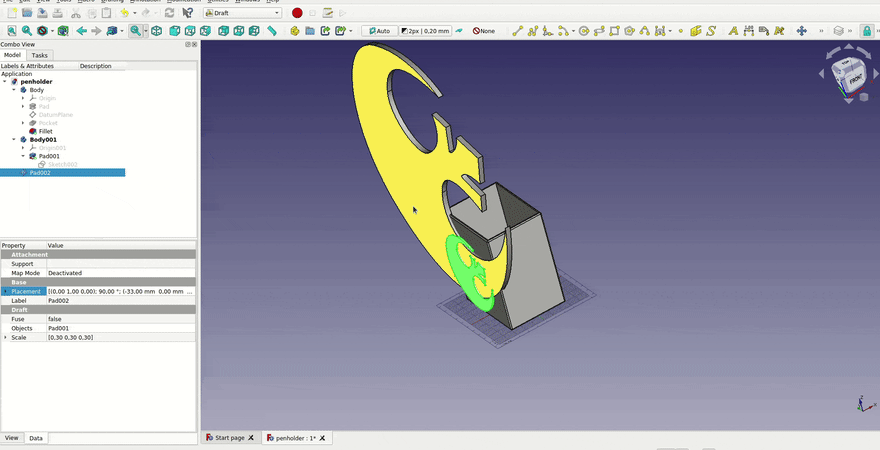This screenshot has width=880, height=450.
Task: Open the draw style dropdown arrow
Action: coord(53,31)
